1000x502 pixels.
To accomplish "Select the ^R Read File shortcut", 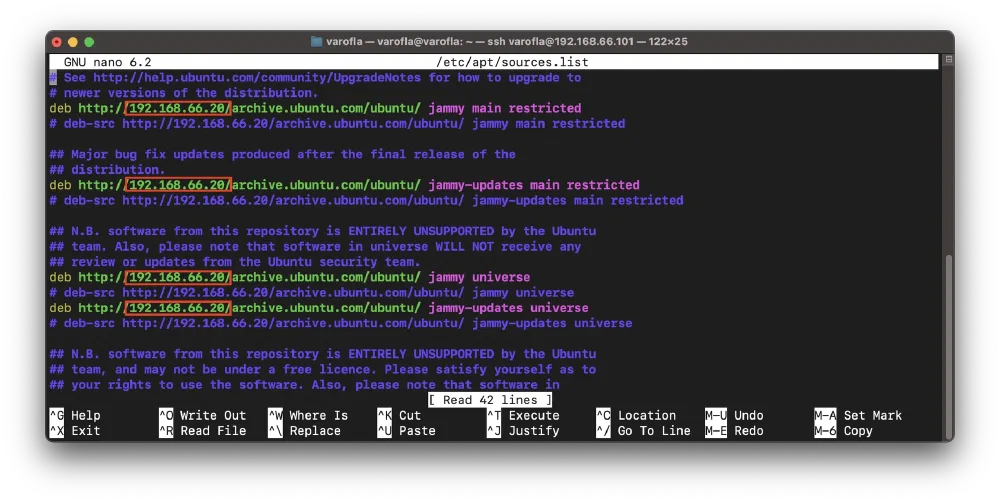I will [202, 431].
